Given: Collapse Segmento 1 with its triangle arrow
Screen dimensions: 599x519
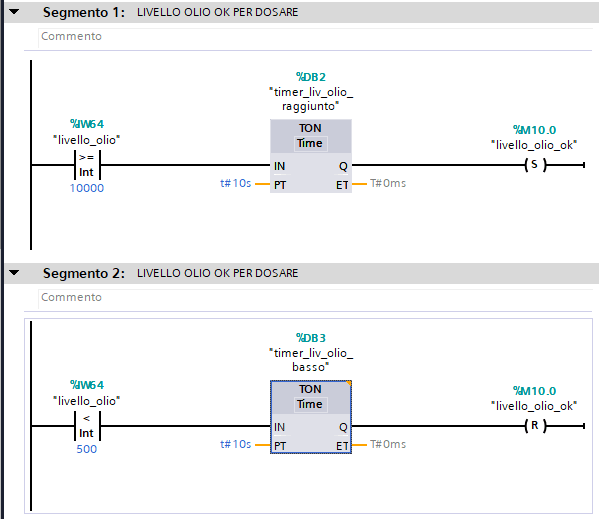Looking at the screenshot, I should (x=14, y=12).
